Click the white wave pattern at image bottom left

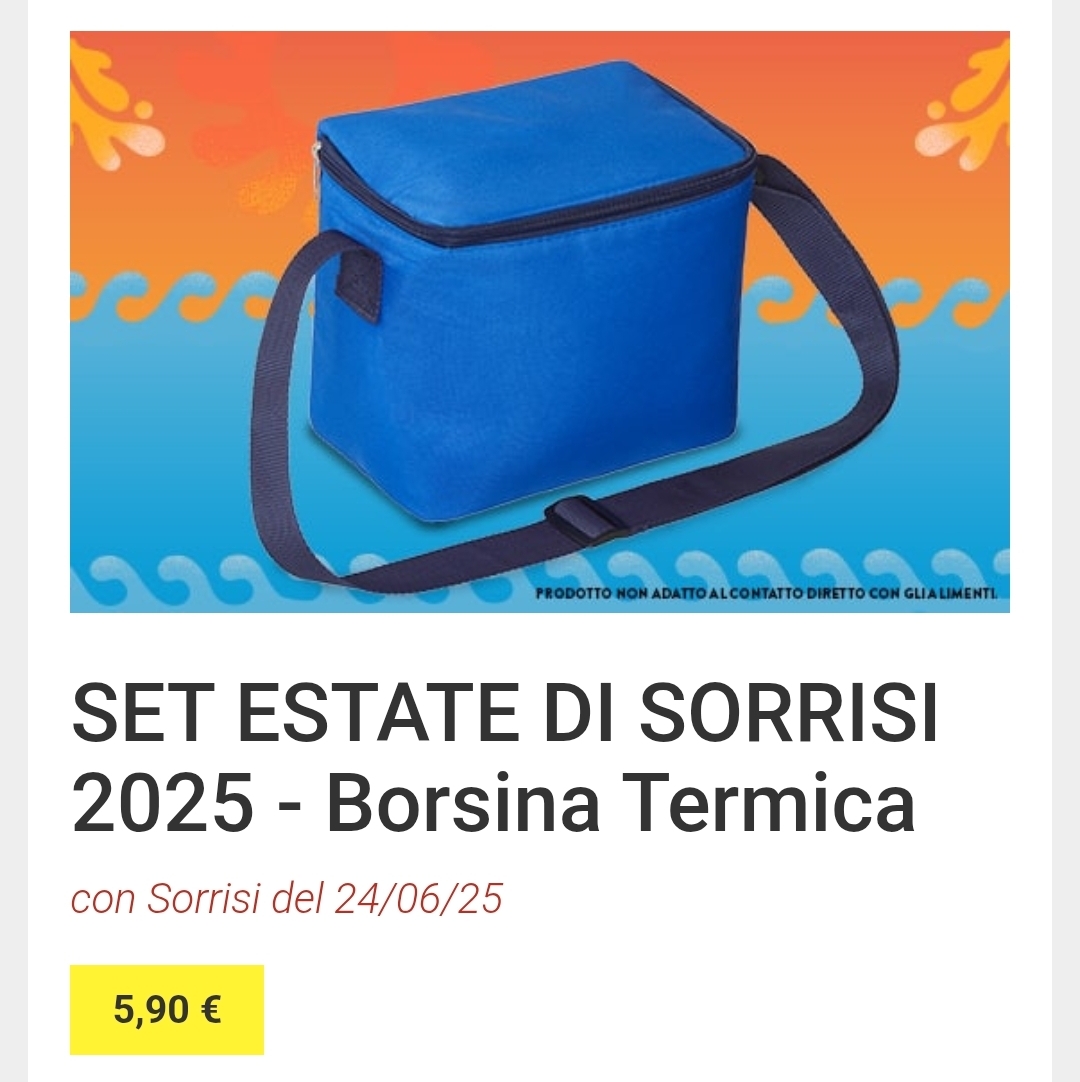(173, 578)
